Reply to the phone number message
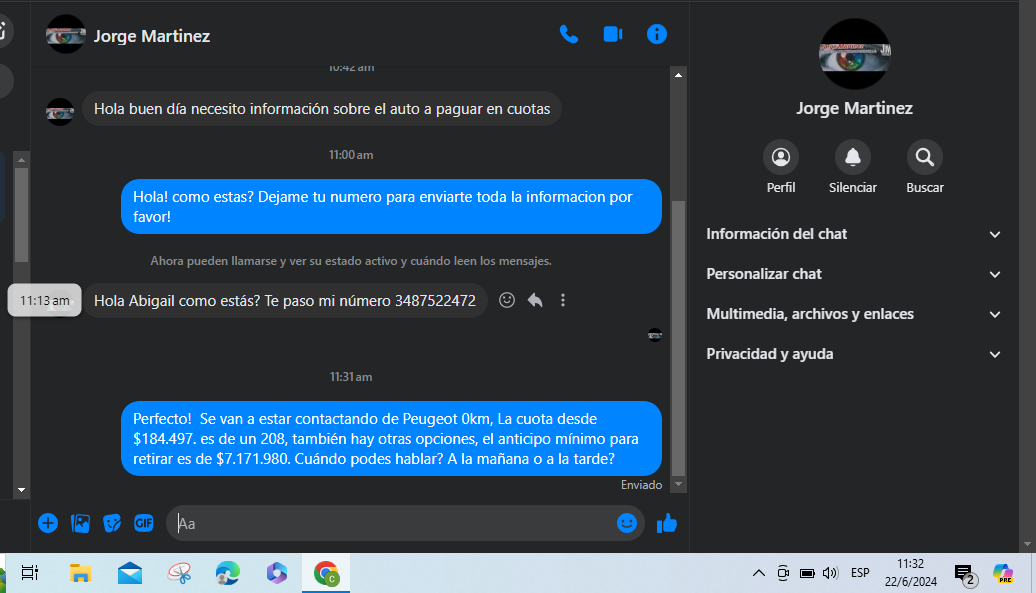This screenshot has width=1036, height=593. [535, 300]
